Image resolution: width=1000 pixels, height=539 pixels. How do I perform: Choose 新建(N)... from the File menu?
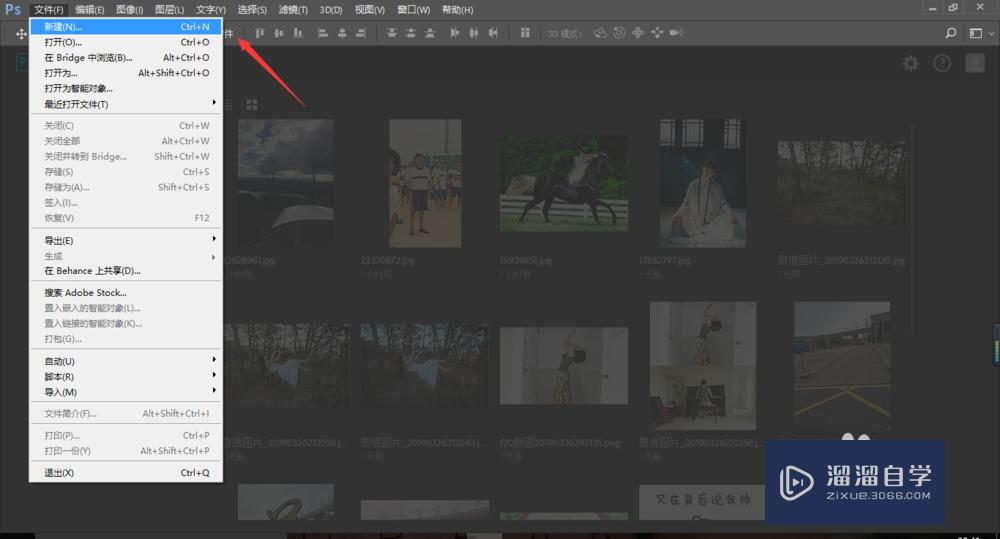pos(126,27)
